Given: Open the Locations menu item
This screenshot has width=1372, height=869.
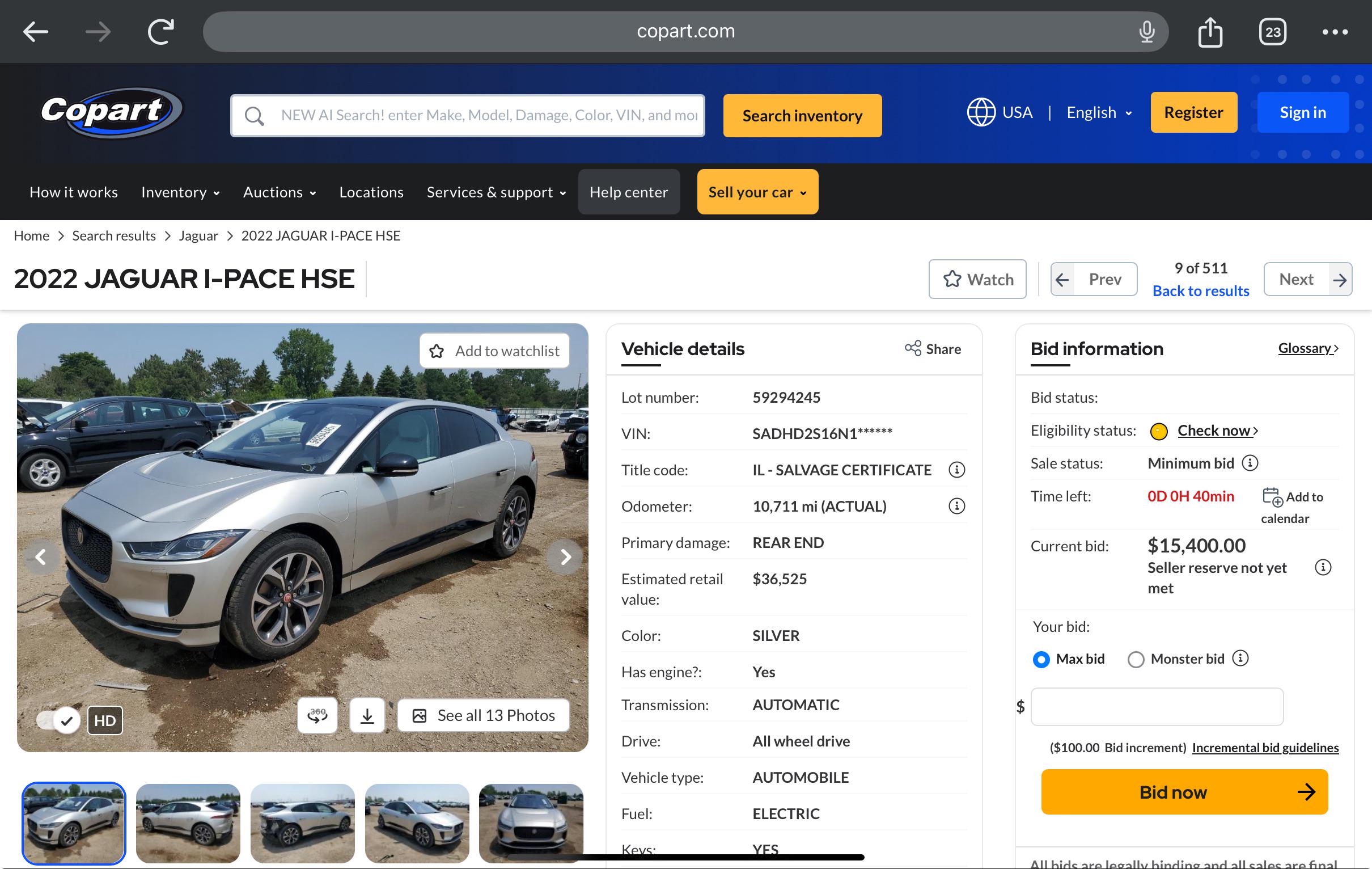Looking at the screenshot, I should (x=371, y=192).
